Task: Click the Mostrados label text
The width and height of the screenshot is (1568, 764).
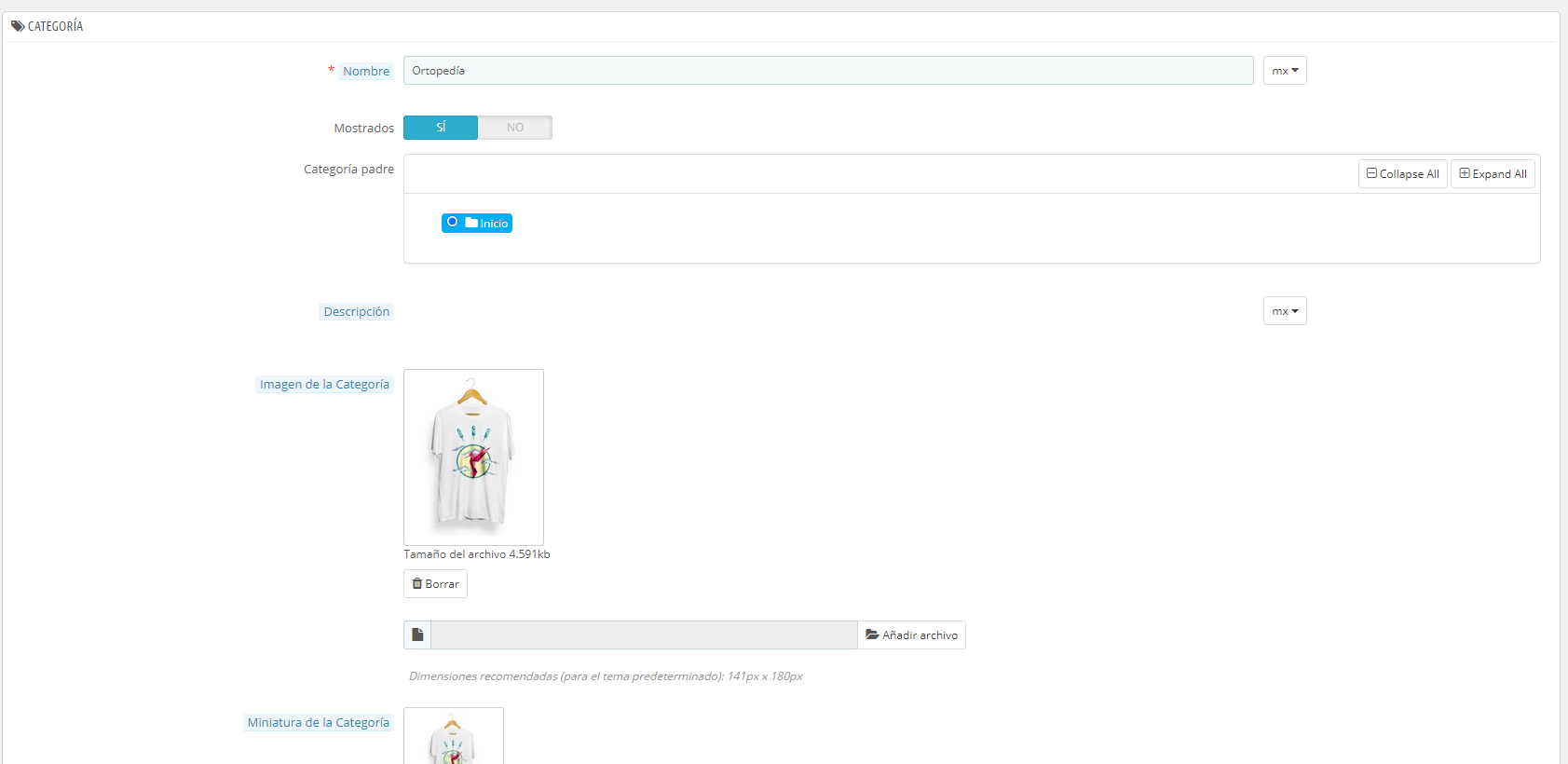Action: tap(364, 128)
